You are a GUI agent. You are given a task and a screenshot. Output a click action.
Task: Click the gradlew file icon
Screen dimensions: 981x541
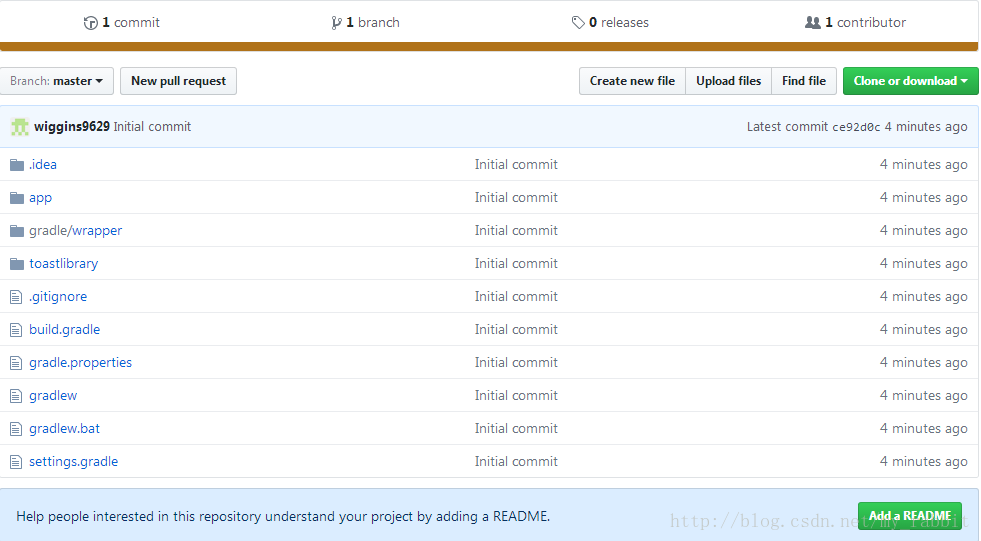click(x=16, y=397)
